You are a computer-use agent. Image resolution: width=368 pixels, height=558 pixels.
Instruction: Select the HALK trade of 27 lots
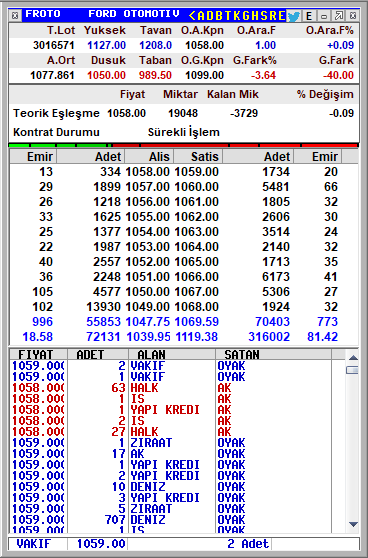tap(171, 432)
